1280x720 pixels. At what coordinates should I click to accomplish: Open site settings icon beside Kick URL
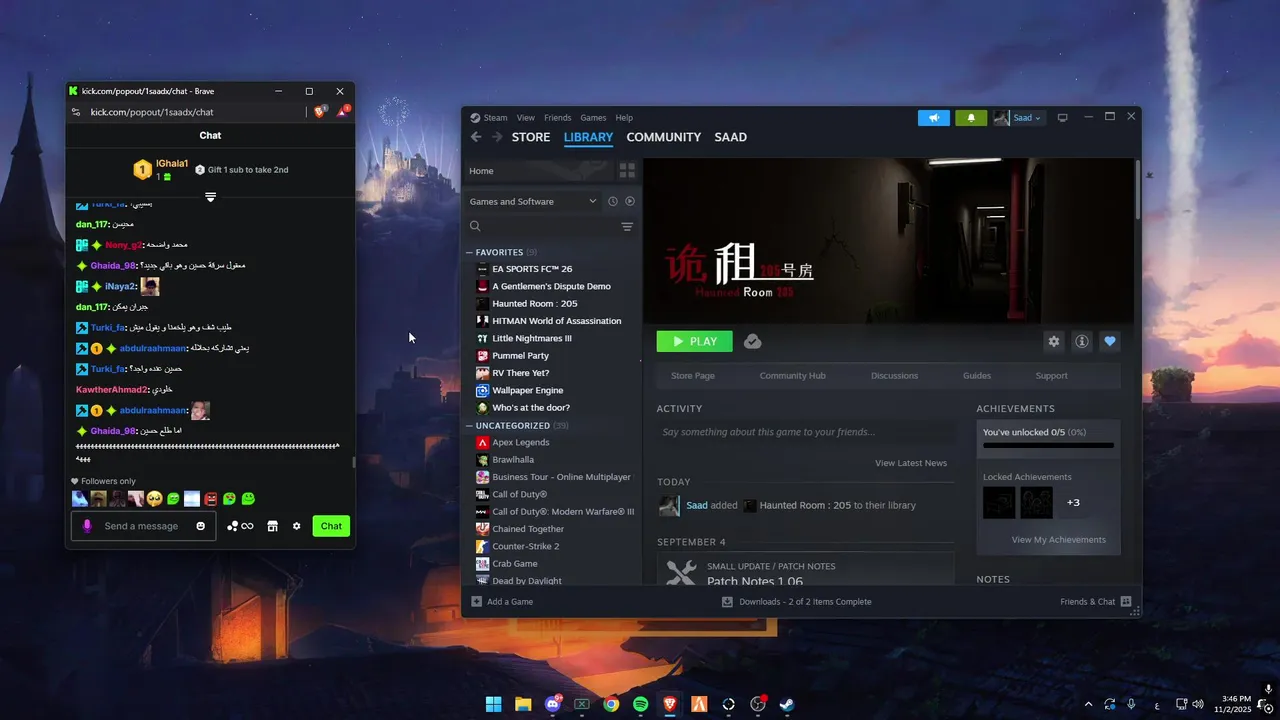click(x=76, y=112)
